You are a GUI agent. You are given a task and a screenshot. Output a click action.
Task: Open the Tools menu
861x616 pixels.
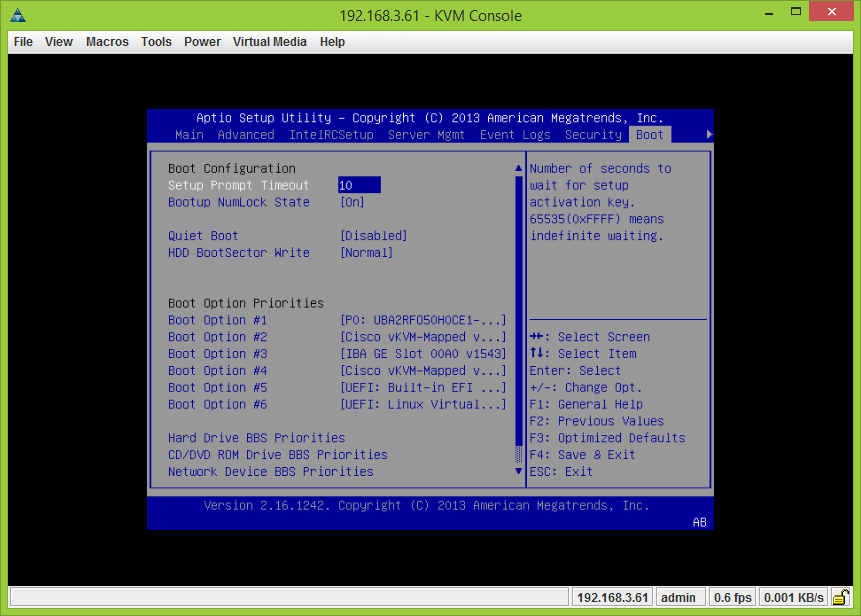tap(156, 42)
